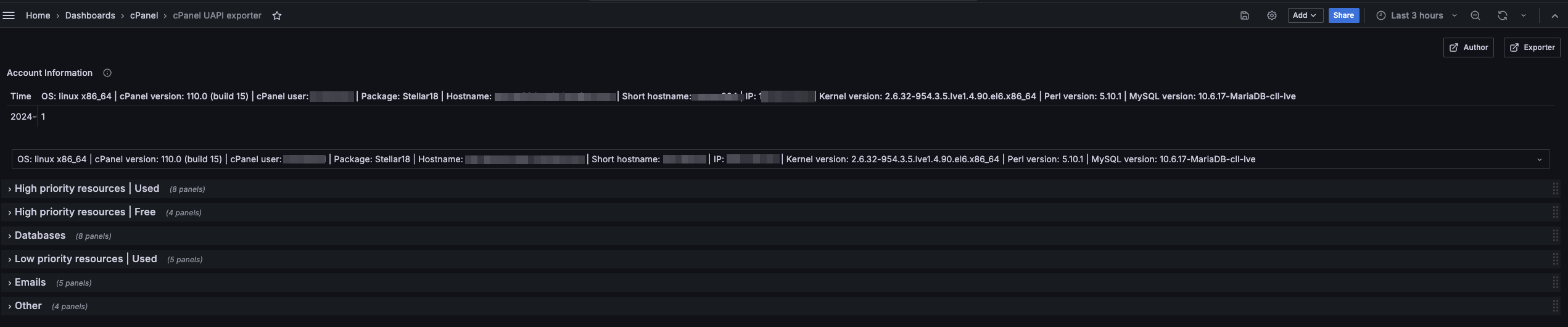This screenshot has height=327, width=1568.
Task: Star this dashboard as favorite
Action: tap(277, 15)
